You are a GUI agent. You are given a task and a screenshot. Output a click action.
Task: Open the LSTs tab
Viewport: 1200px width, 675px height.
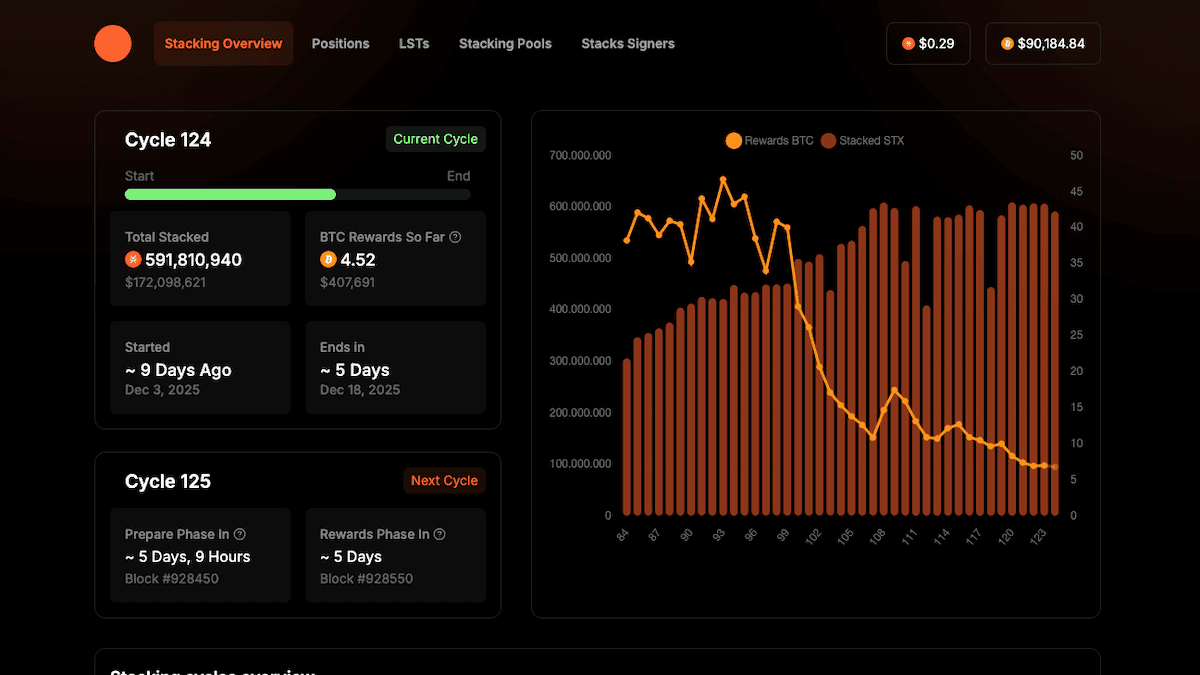[x=414, y=43]
